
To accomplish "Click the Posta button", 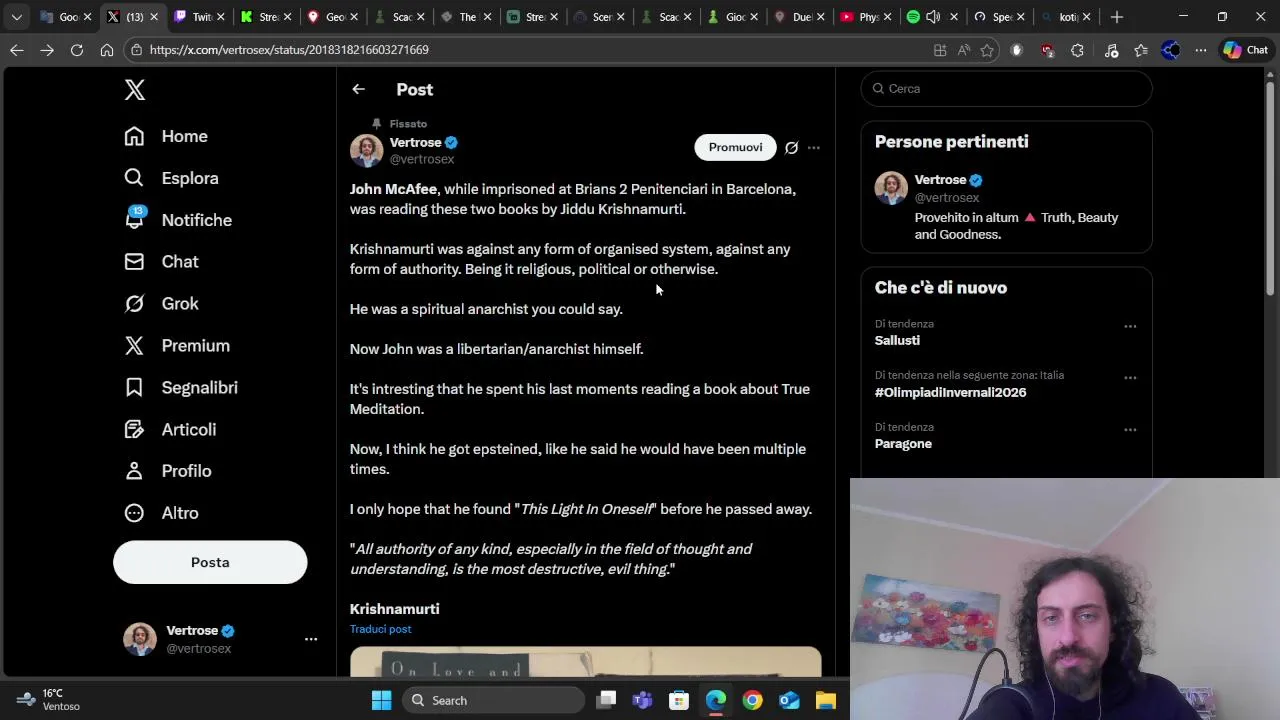I will point(210,562).
